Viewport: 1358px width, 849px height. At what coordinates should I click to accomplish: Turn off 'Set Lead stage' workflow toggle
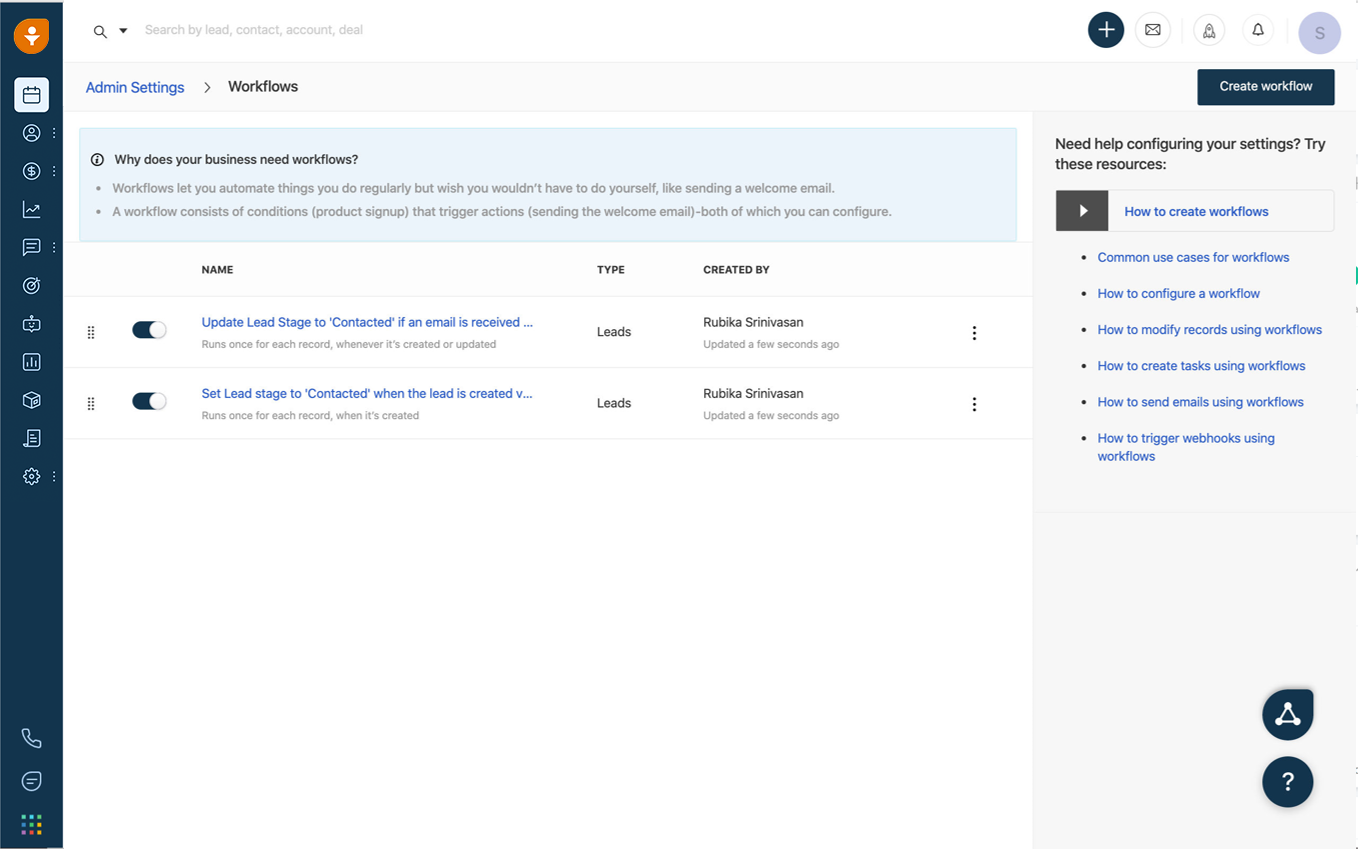149,401
